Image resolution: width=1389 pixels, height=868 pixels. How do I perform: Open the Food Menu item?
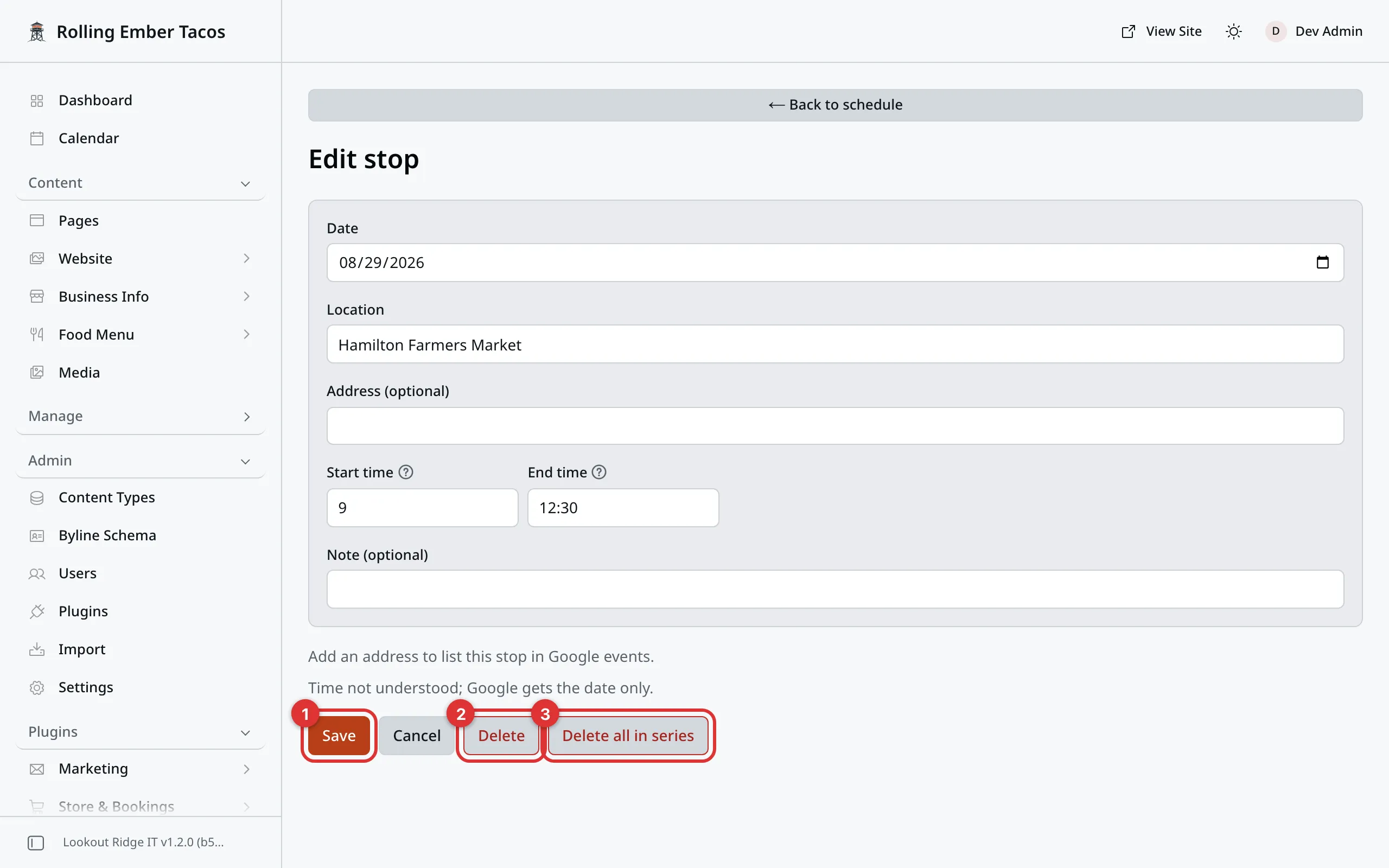click(x=141, y=335)
